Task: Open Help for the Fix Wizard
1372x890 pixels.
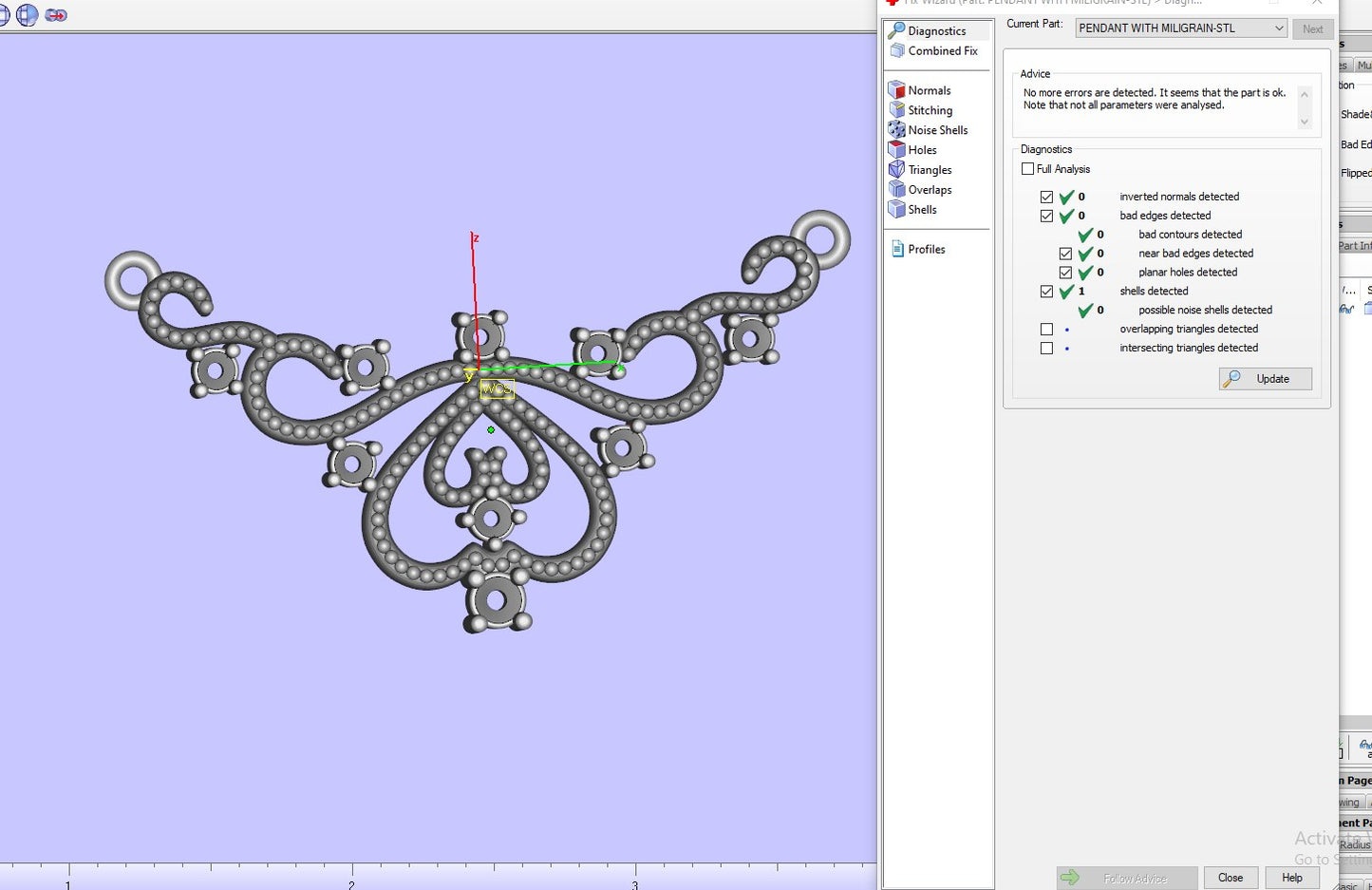Action: coord(1291,878)
